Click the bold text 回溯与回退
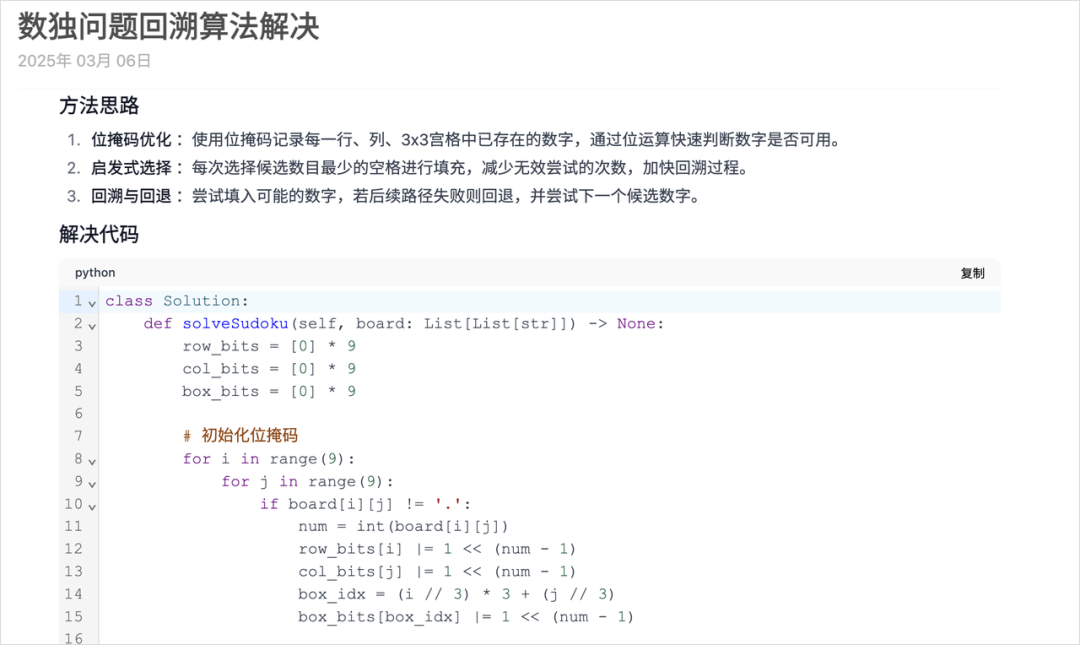Viewport: 1080px width, 645px height. tap(131, 196)
